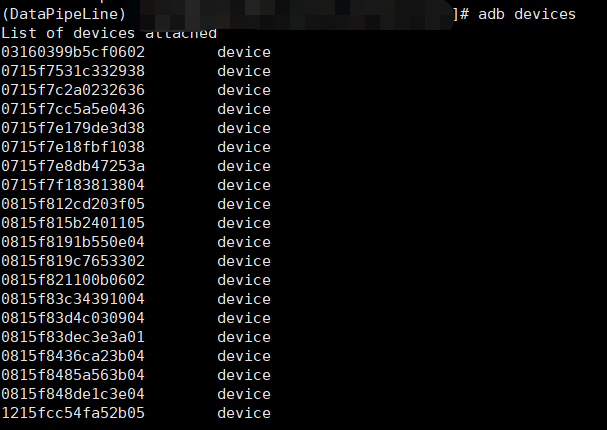The width and height of the screenshot is (607, 430).
Task: Click the "List of devices attached" line
Action: pos(109,33)
